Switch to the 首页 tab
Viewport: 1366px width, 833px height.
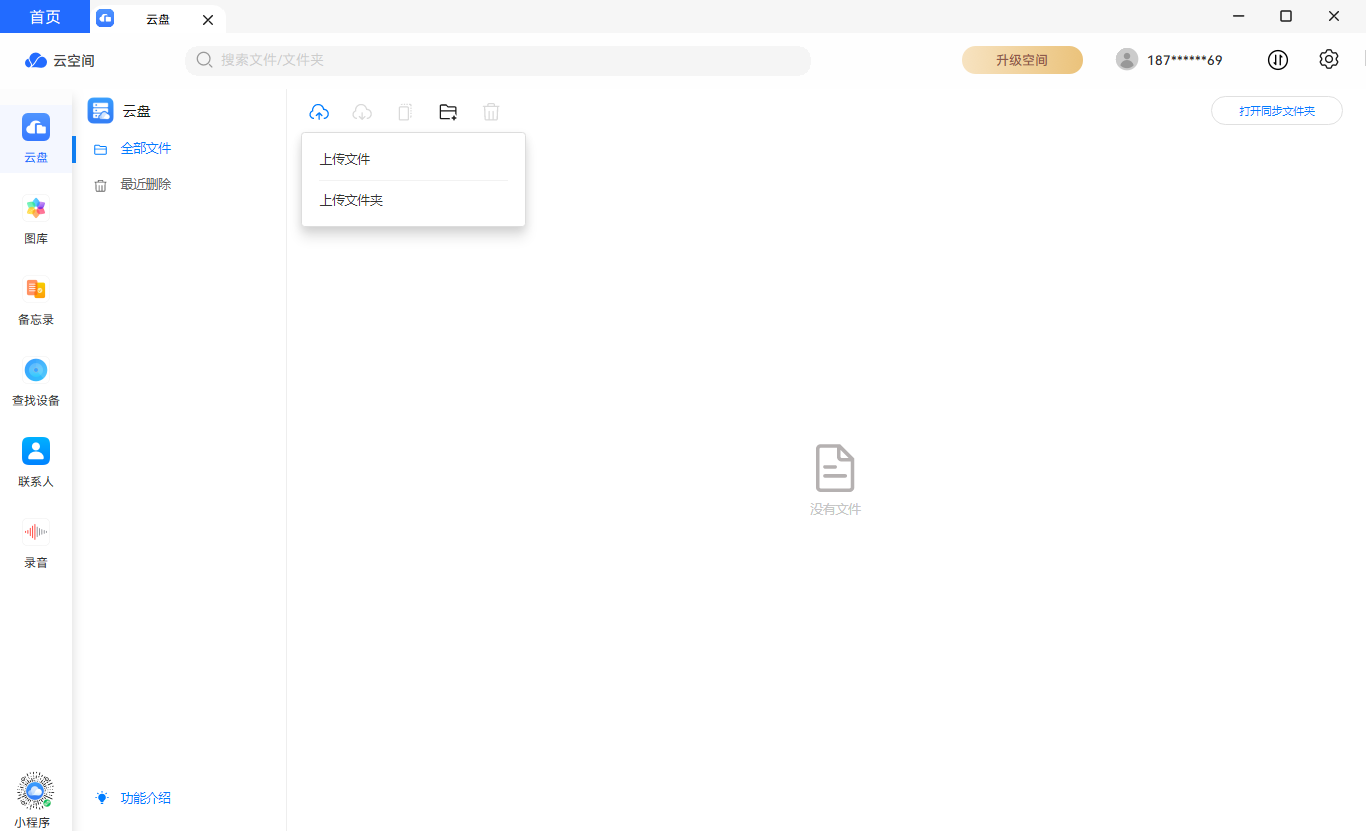45,17
